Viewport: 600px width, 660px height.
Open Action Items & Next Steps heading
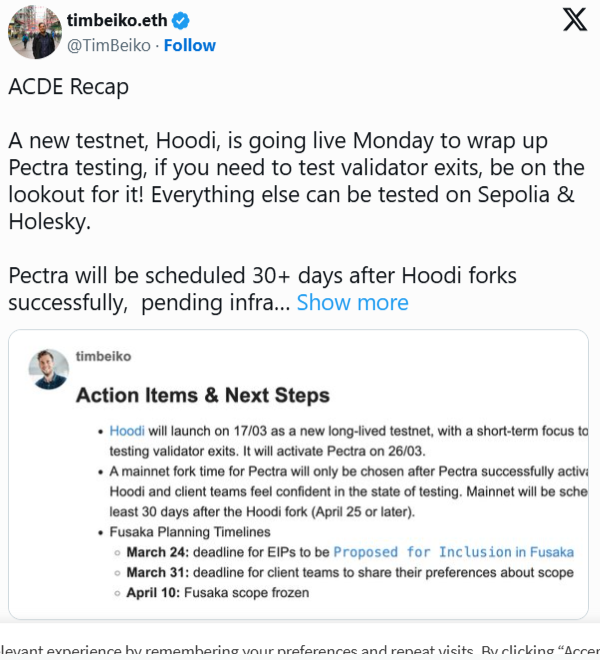[x=203, y=395]
